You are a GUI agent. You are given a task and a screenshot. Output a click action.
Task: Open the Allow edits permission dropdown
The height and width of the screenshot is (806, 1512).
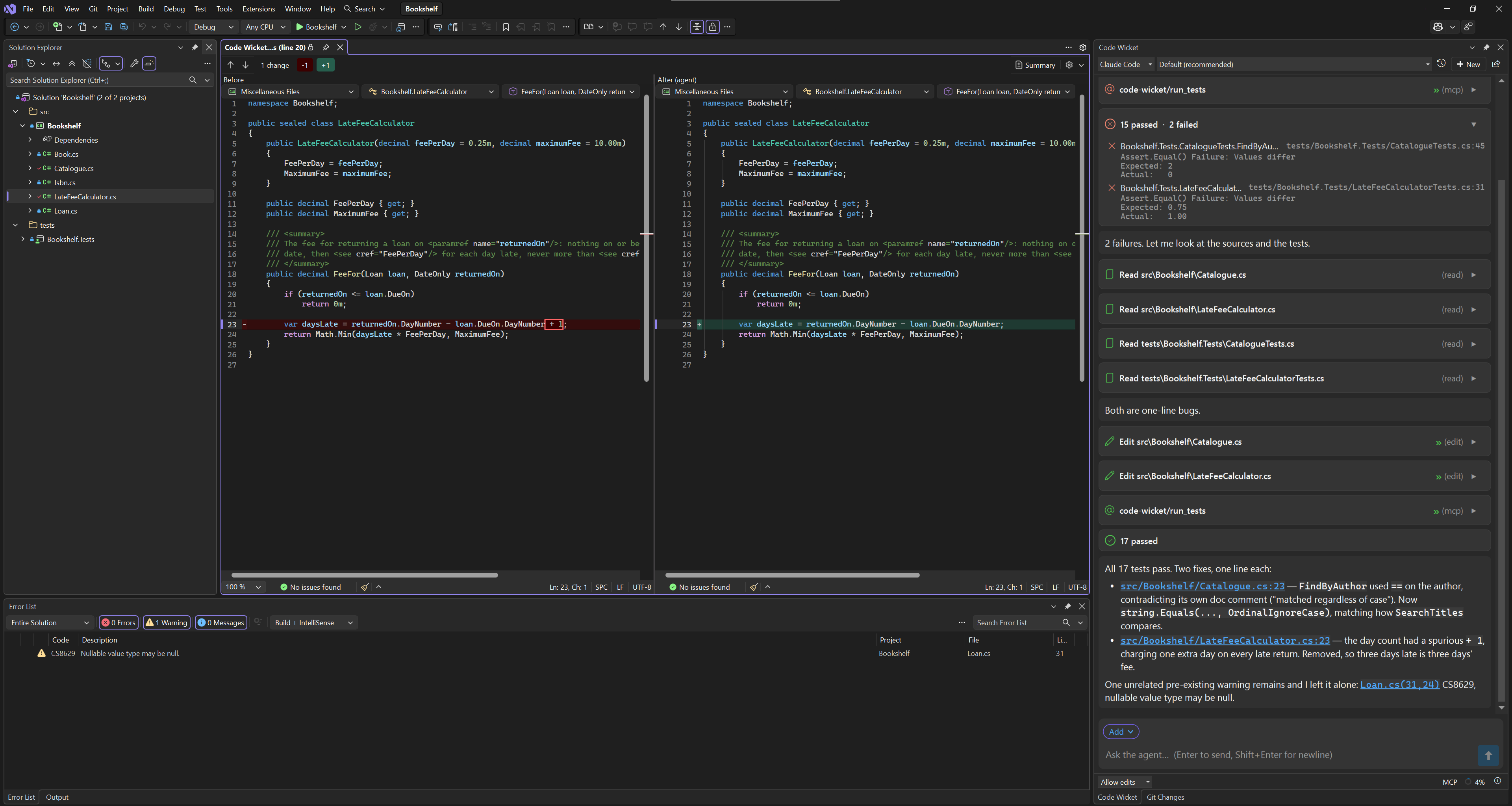(x=1125, y=782)
